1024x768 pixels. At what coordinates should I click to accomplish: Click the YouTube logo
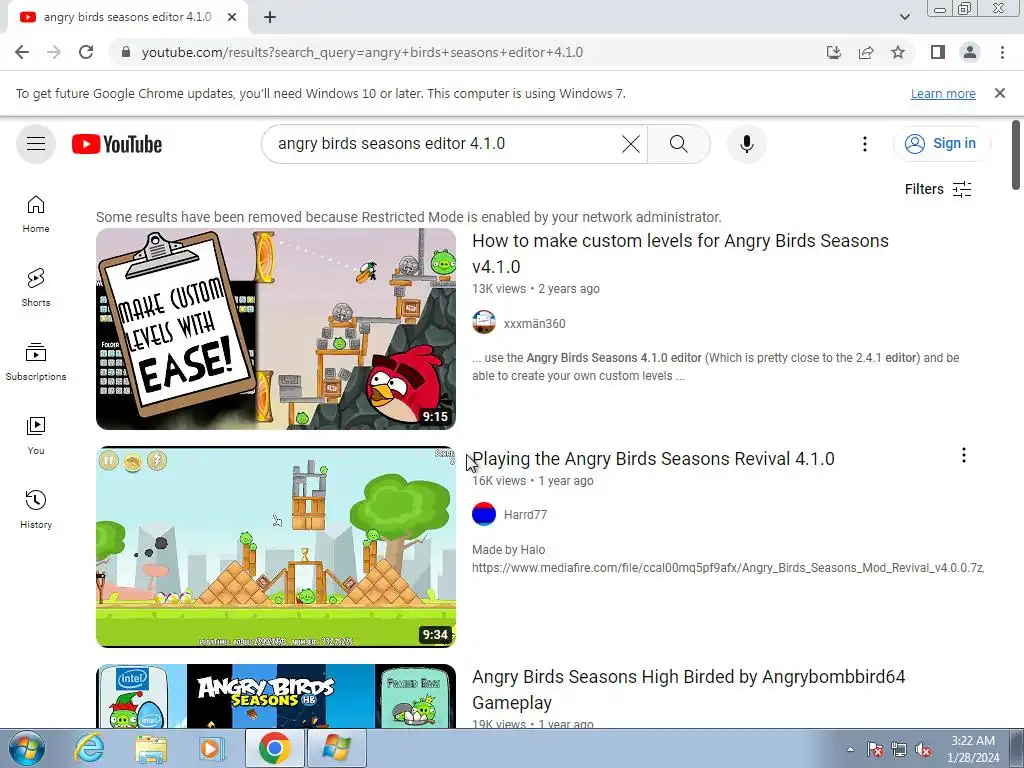click(117, 144)
